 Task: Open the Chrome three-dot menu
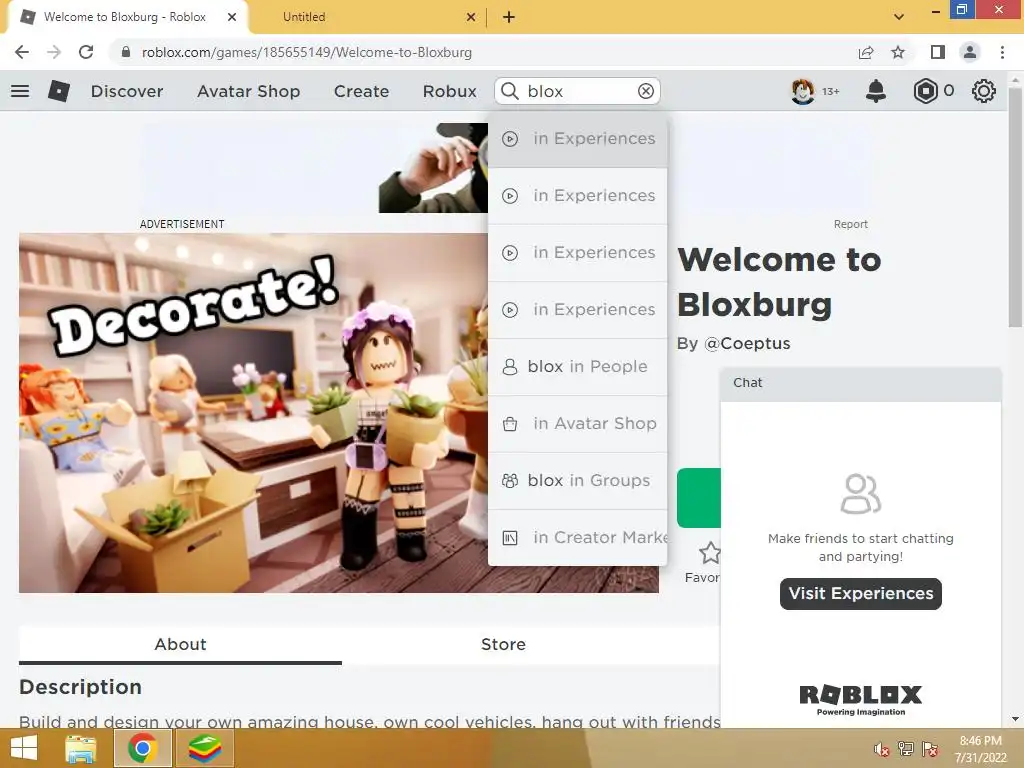(1002, 52)
